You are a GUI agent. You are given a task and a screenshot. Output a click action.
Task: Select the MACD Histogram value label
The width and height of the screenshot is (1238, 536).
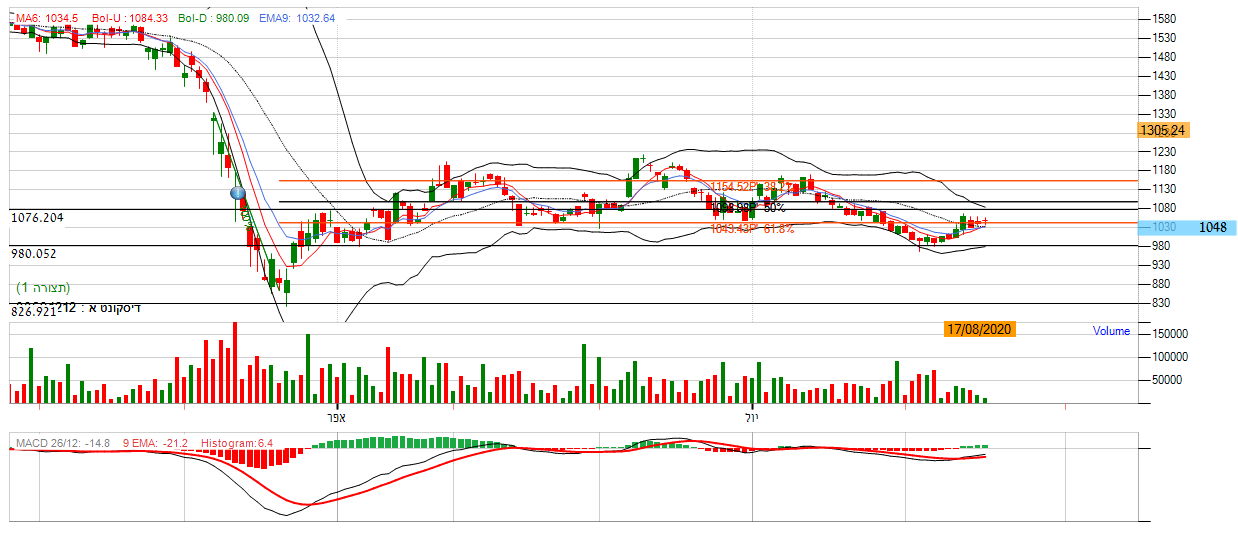coord(237,442)
